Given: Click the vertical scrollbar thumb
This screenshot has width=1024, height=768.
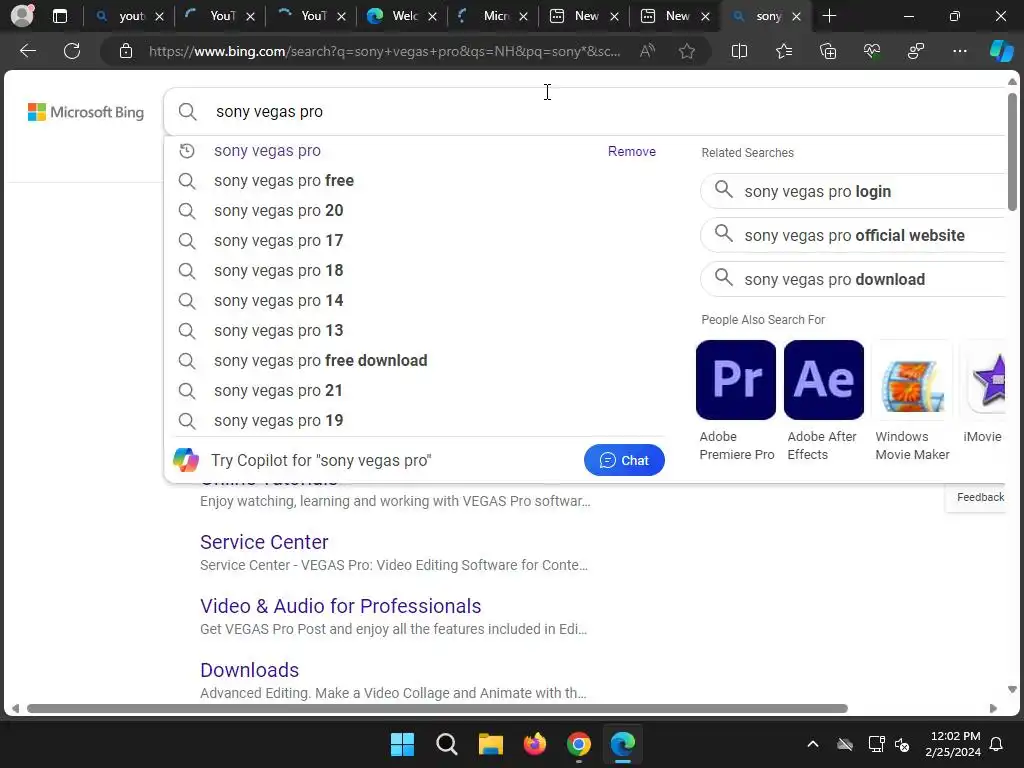Looking at the screenshot, I should tap(1012, 152).
